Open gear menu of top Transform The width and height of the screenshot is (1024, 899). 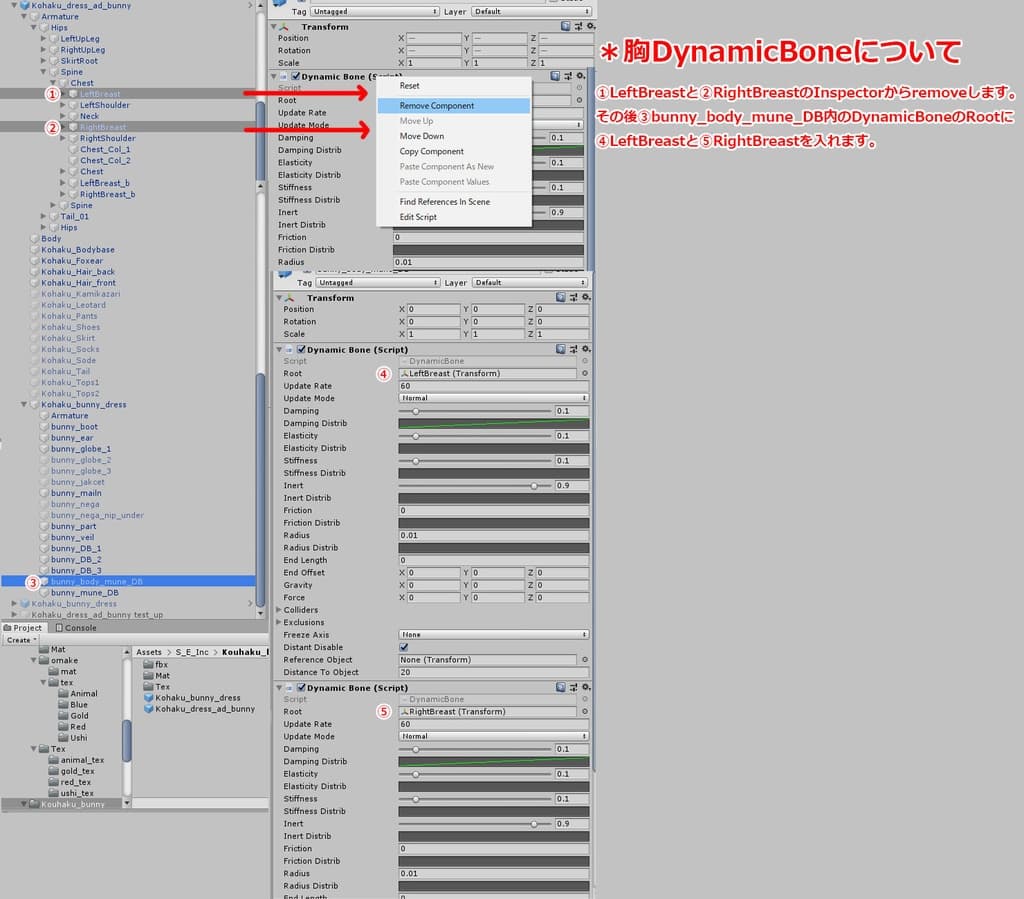pos(590,26)
